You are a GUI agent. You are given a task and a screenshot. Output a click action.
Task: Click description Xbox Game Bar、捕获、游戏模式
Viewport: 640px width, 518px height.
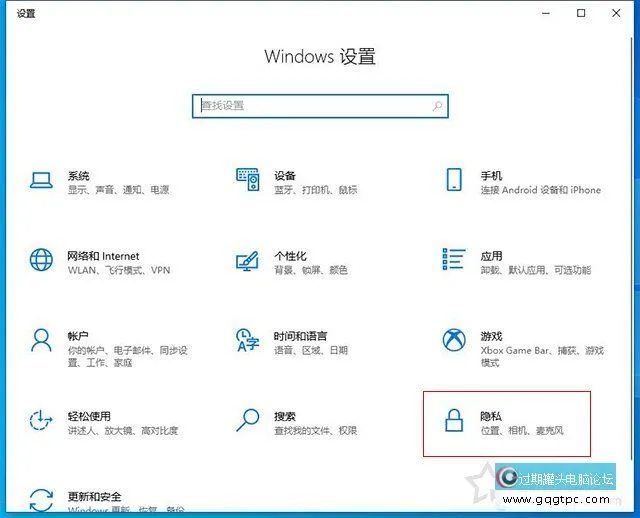pyautogui.click(x=542, y=356)
